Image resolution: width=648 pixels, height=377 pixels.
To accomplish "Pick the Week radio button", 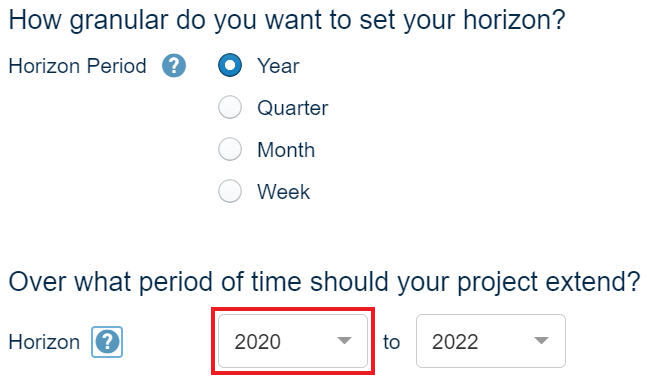I will pos(230,191).
